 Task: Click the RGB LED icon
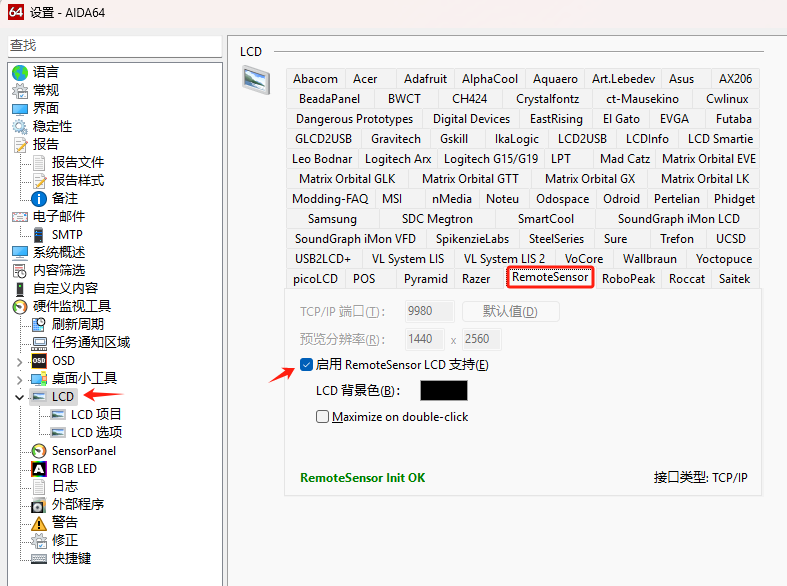tap(39, 469)
